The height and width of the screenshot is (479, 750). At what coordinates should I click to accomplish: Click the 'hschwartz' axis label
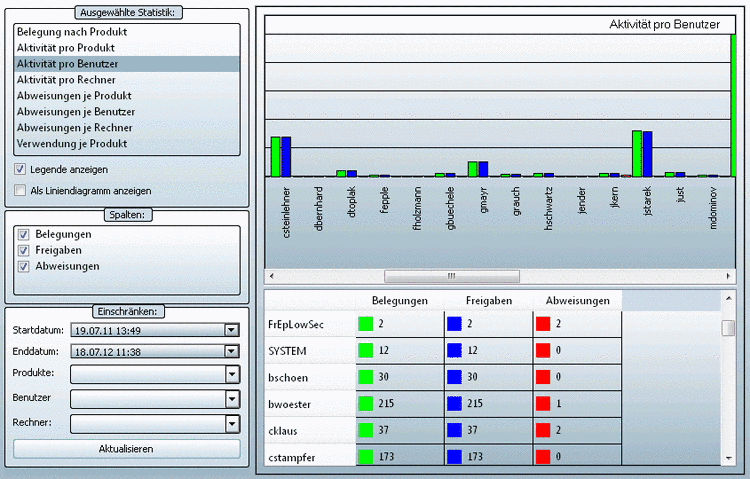click(548, 208)
